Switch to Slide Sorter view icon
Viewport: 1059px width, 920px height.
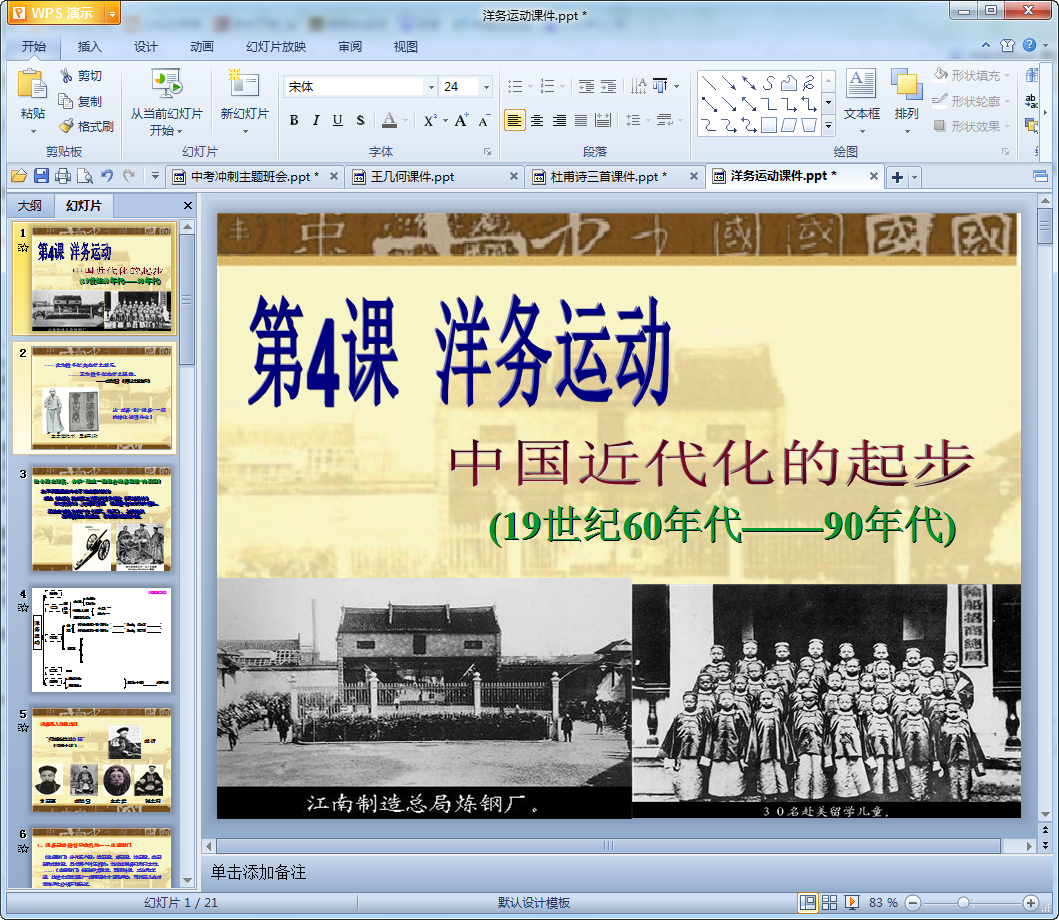pyautogui.click(x=829, y=902)
